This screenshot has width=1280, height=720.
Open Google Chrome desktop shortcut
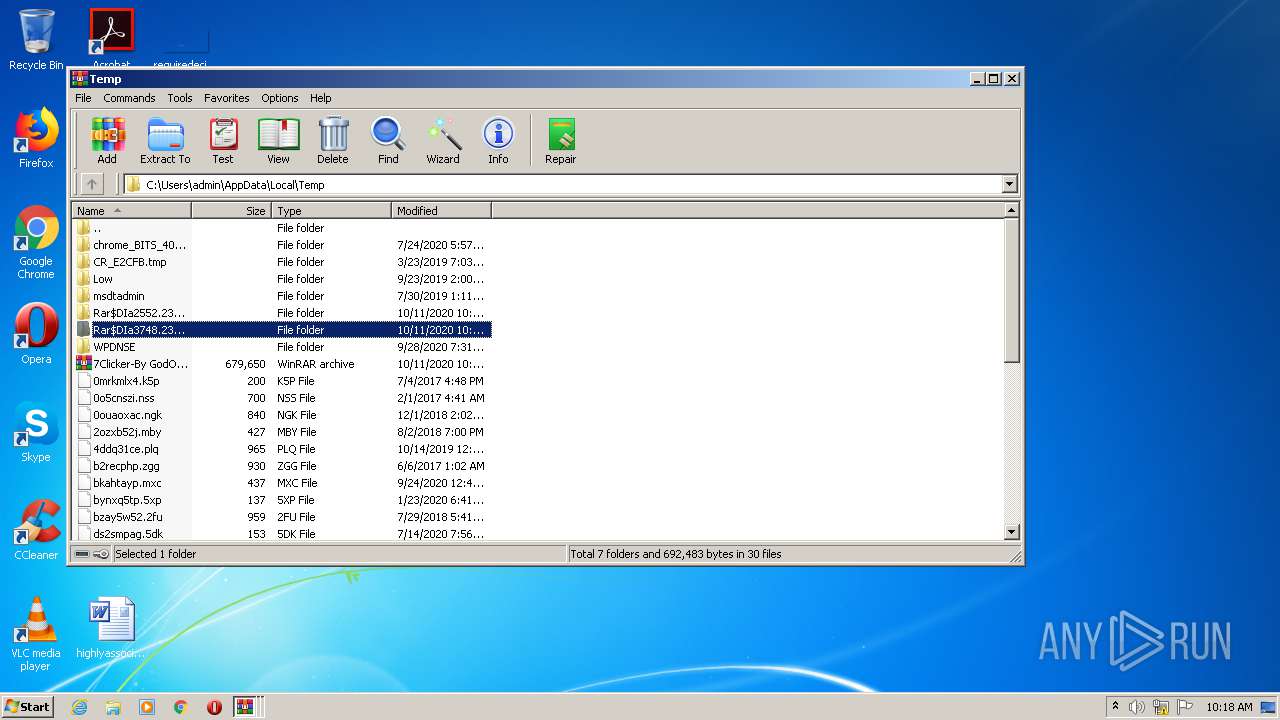coord(36,243)
